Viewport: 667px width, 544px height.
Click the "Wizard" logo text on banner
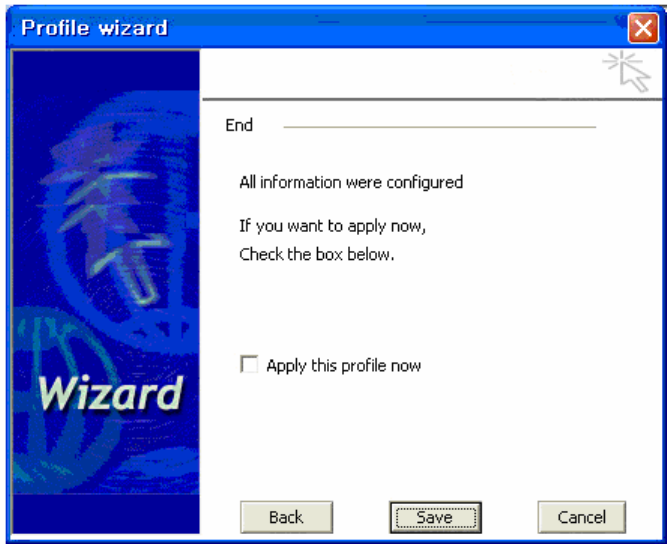point(111,393)
